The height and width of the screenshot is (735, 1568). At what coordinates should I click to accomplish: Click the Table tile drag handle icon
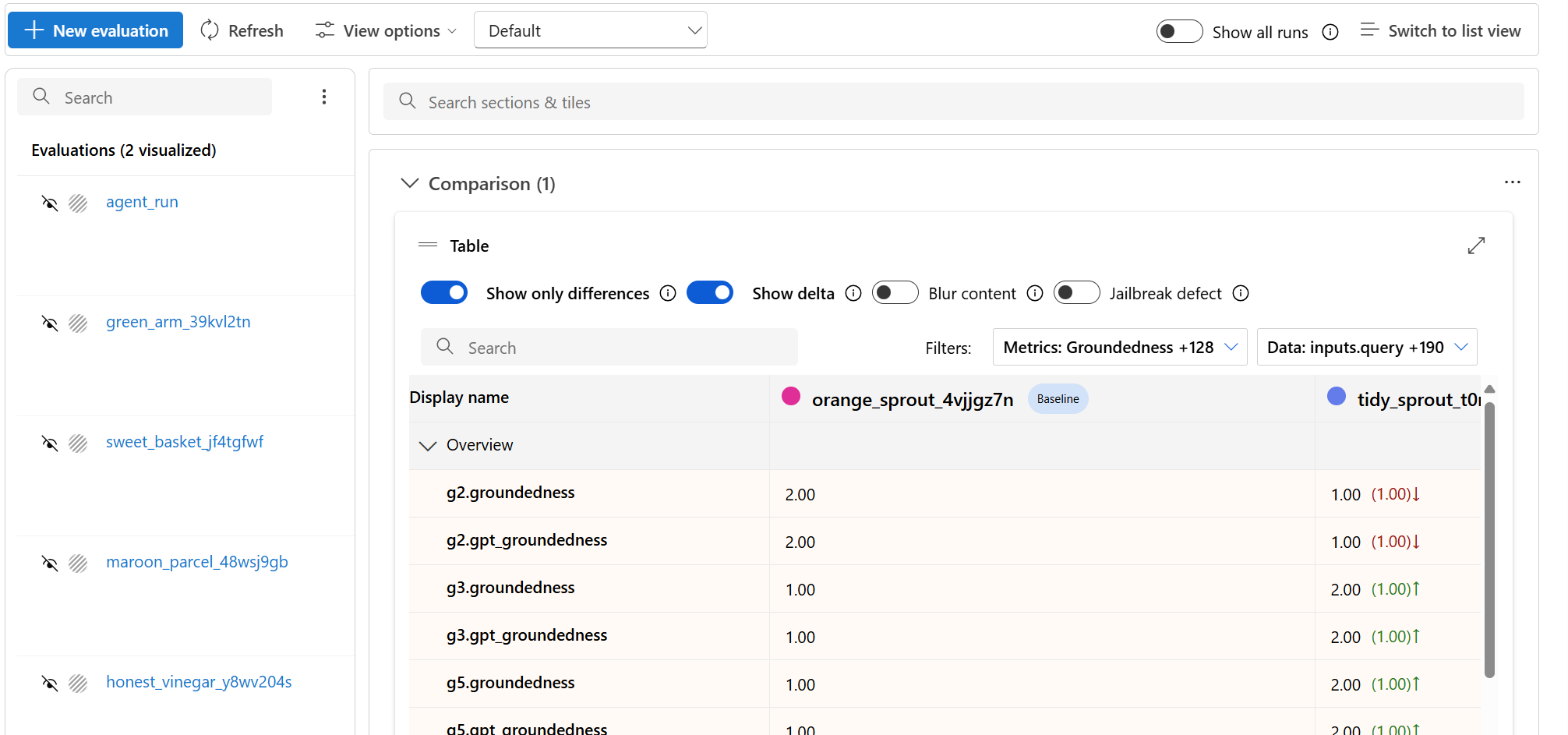428,245
